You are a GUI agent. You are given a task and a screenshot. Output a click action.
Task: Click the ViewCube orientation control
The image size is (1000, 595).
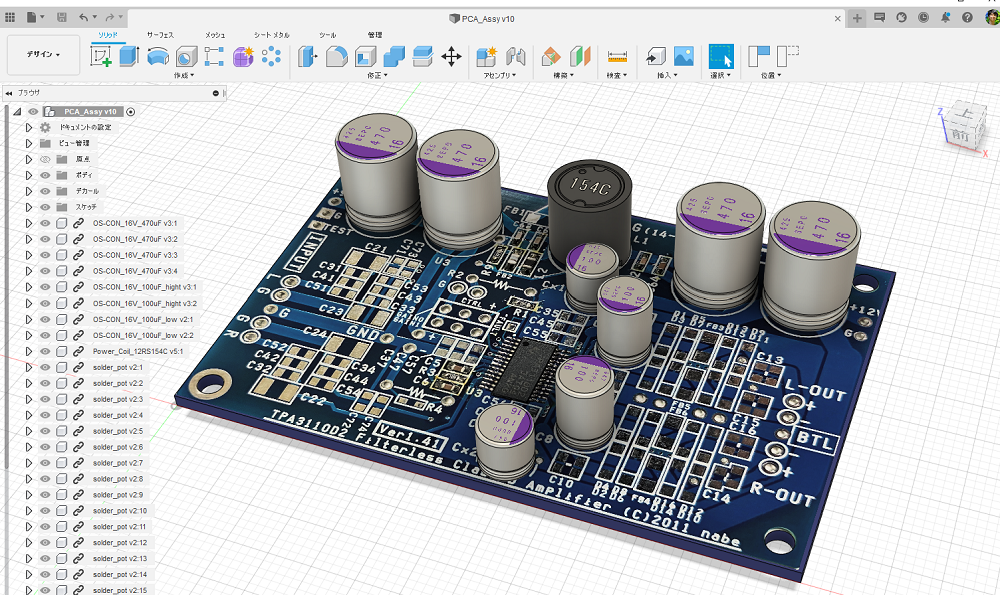(x=962, y=128)
